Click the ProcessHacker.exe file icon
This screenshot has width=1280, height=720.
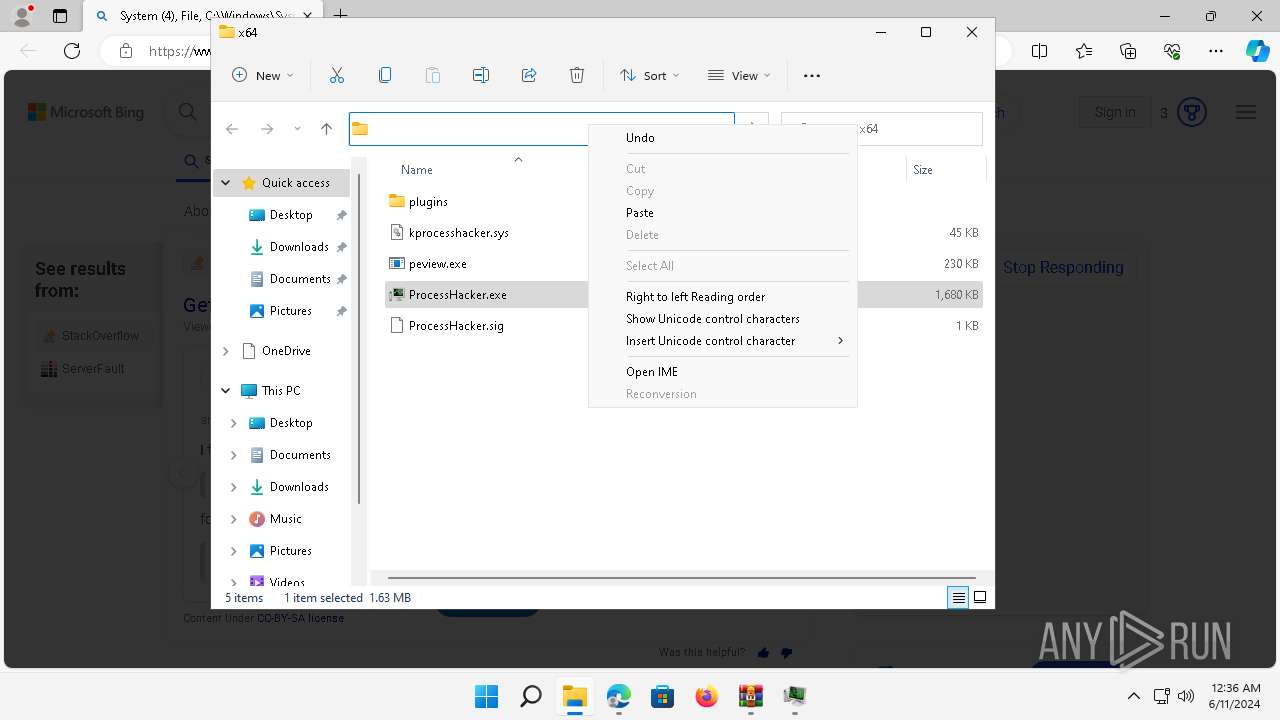[396, 295]
